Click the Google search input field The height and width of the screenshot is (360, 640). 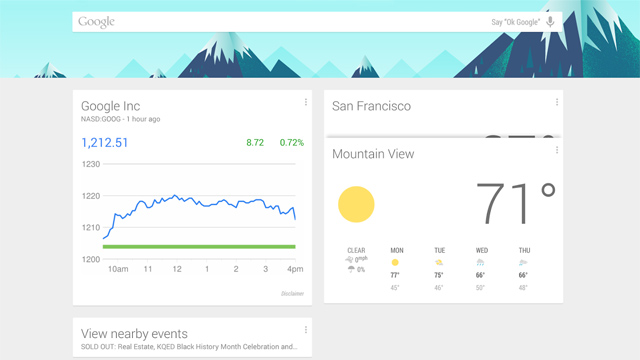[x=317, y=22]
